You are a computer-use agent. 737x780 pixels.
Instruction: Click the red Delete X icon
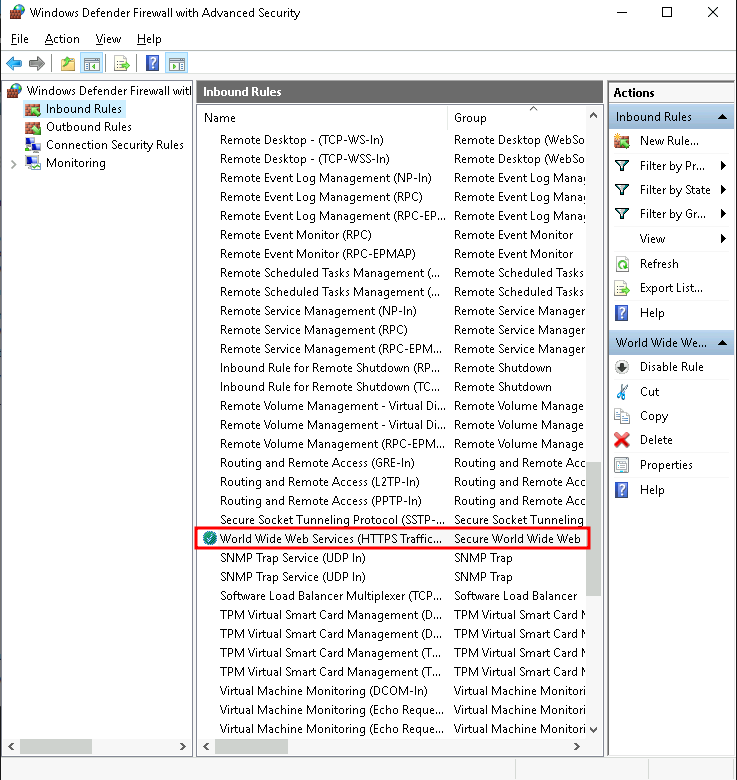coord(622,440)
